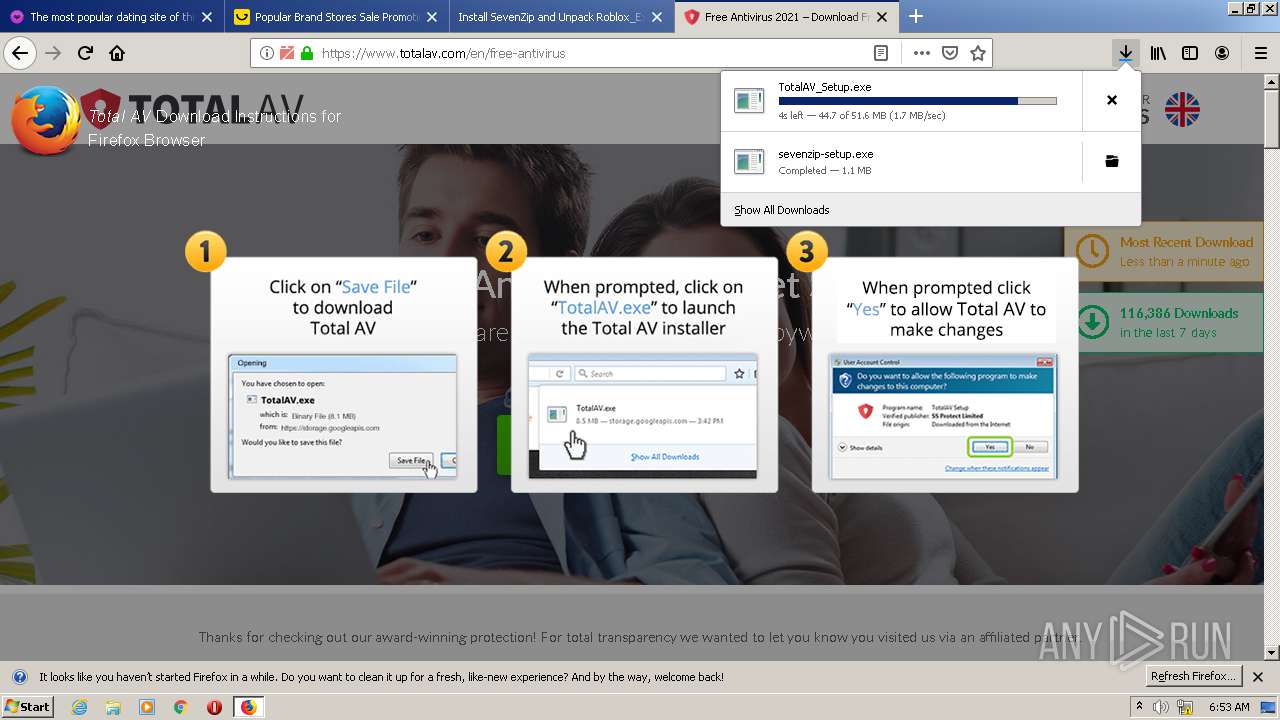Click the step 1 Save File instruction image
This screenshot has height=720, width=1280.
(x=342, y=416)
